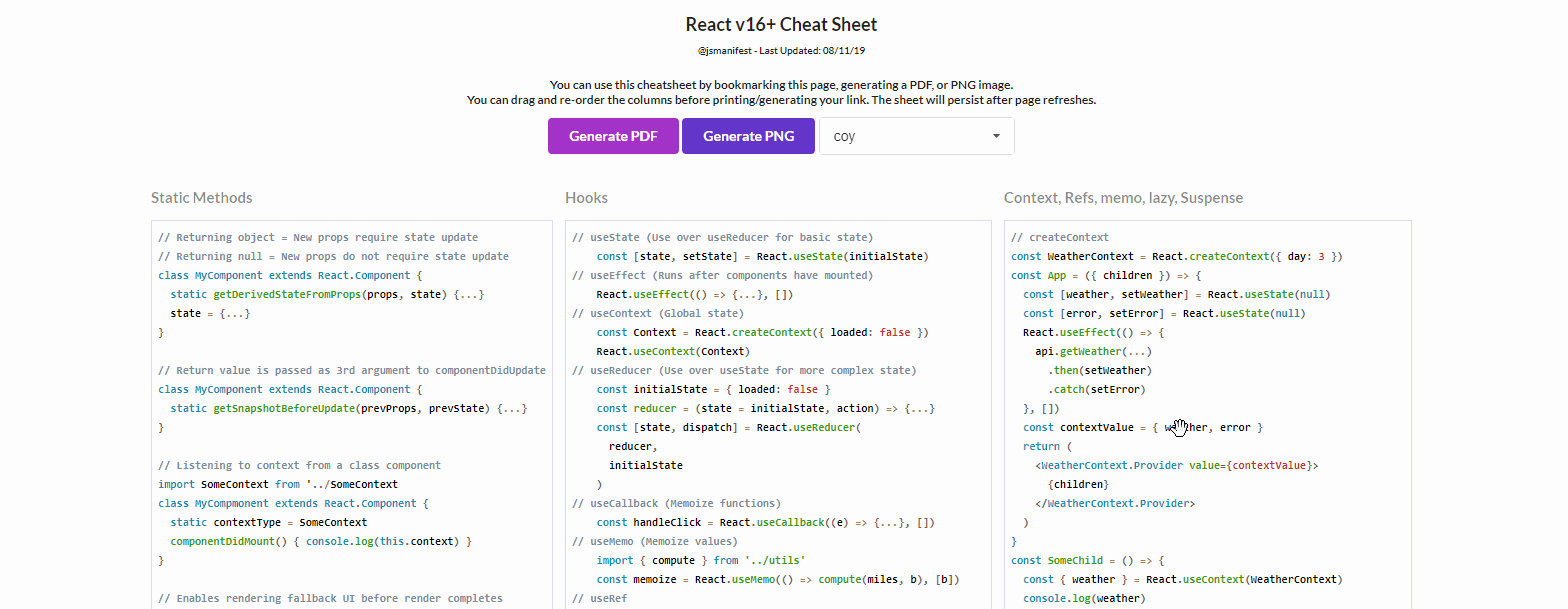Click the opening 'WeatherContext.Provider value={contextValue}' tag line
1568x609 pixels.
pyautogui.click(x=1177, y=465)
